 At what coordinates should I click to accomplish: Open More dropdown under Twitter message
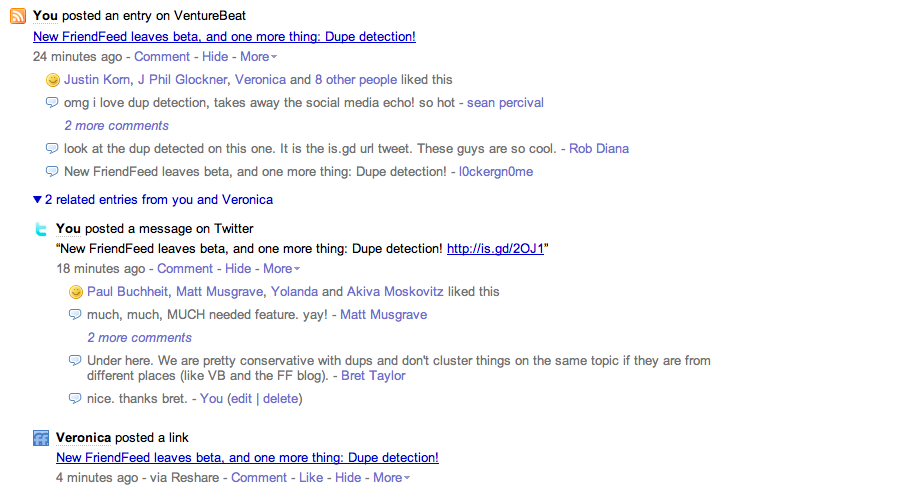[282, 268]
